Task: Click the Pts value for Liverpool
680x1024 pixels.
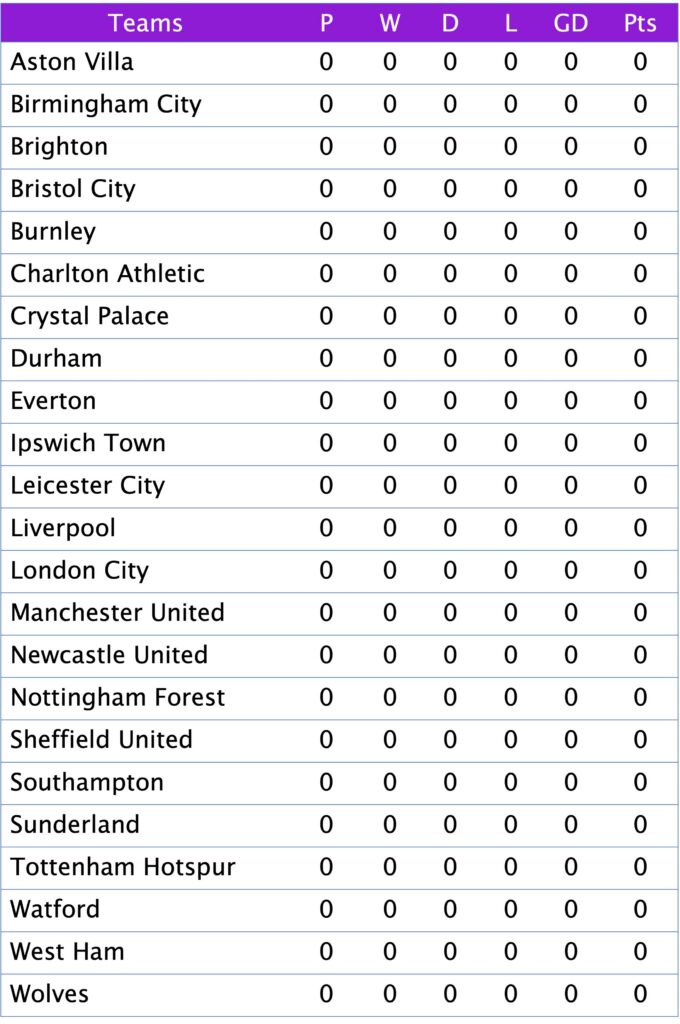Action: (x=640, y=528)
